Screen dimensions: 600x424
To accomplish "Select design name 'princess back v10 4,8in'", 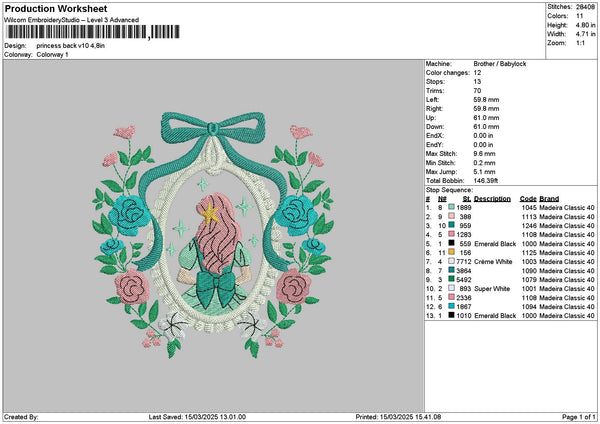I will tap(71, 46).
